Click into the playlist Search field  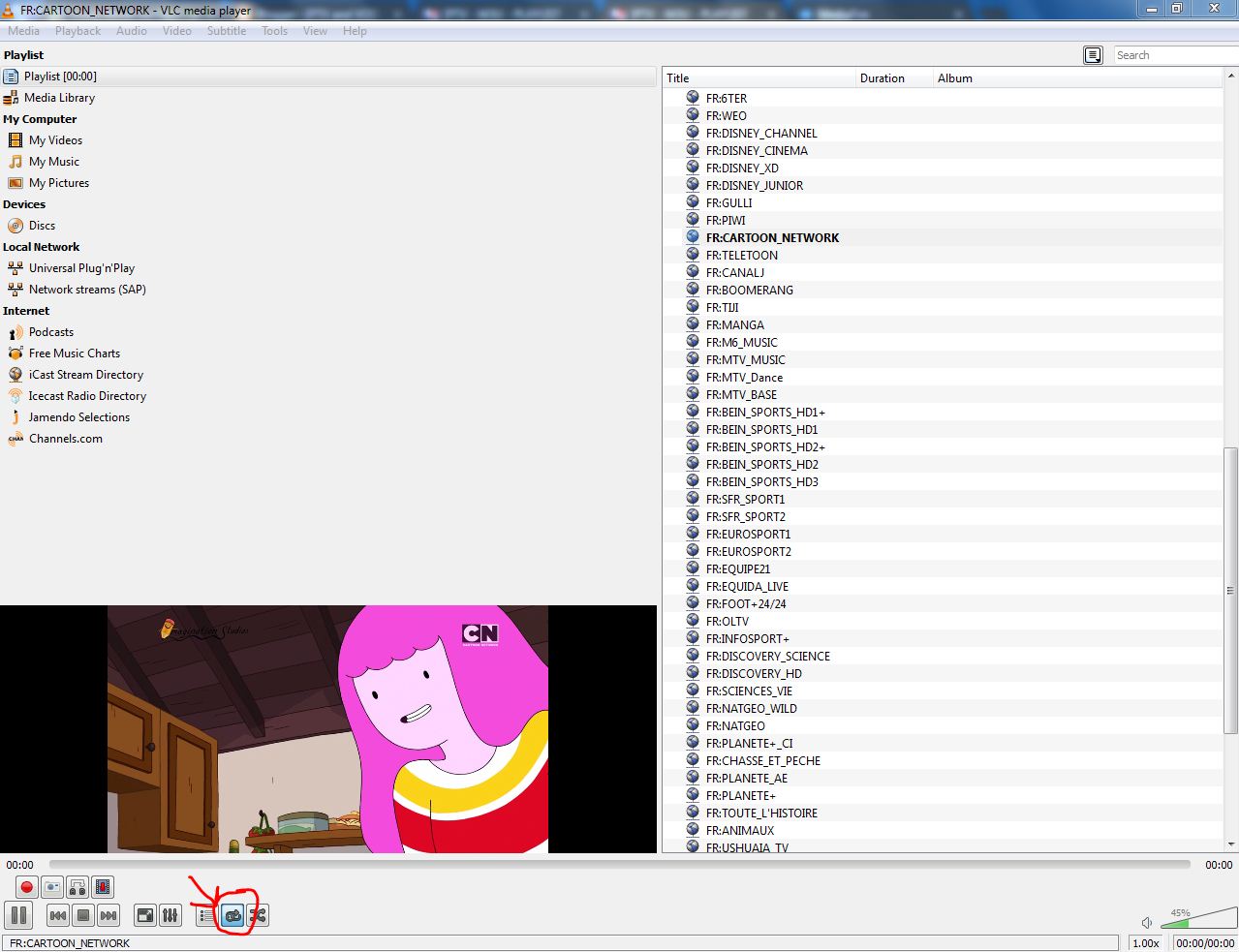[1175, 55]
